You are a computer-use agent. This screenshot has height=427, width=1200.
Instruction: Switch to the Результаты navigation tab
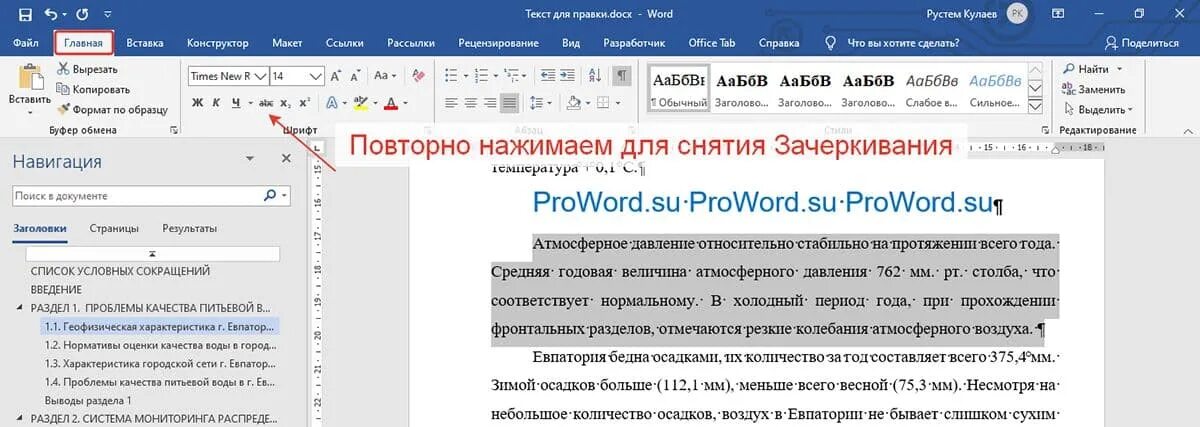190,228
